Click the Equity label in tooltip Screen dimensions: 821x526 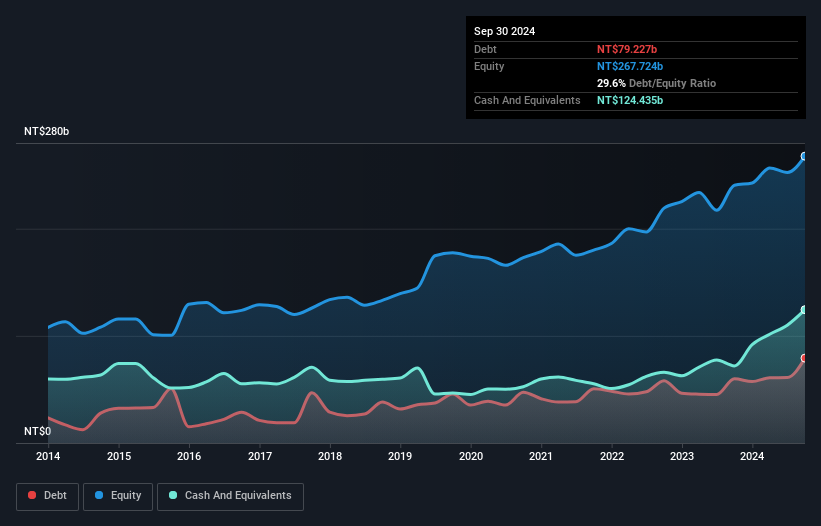point(489,66)
